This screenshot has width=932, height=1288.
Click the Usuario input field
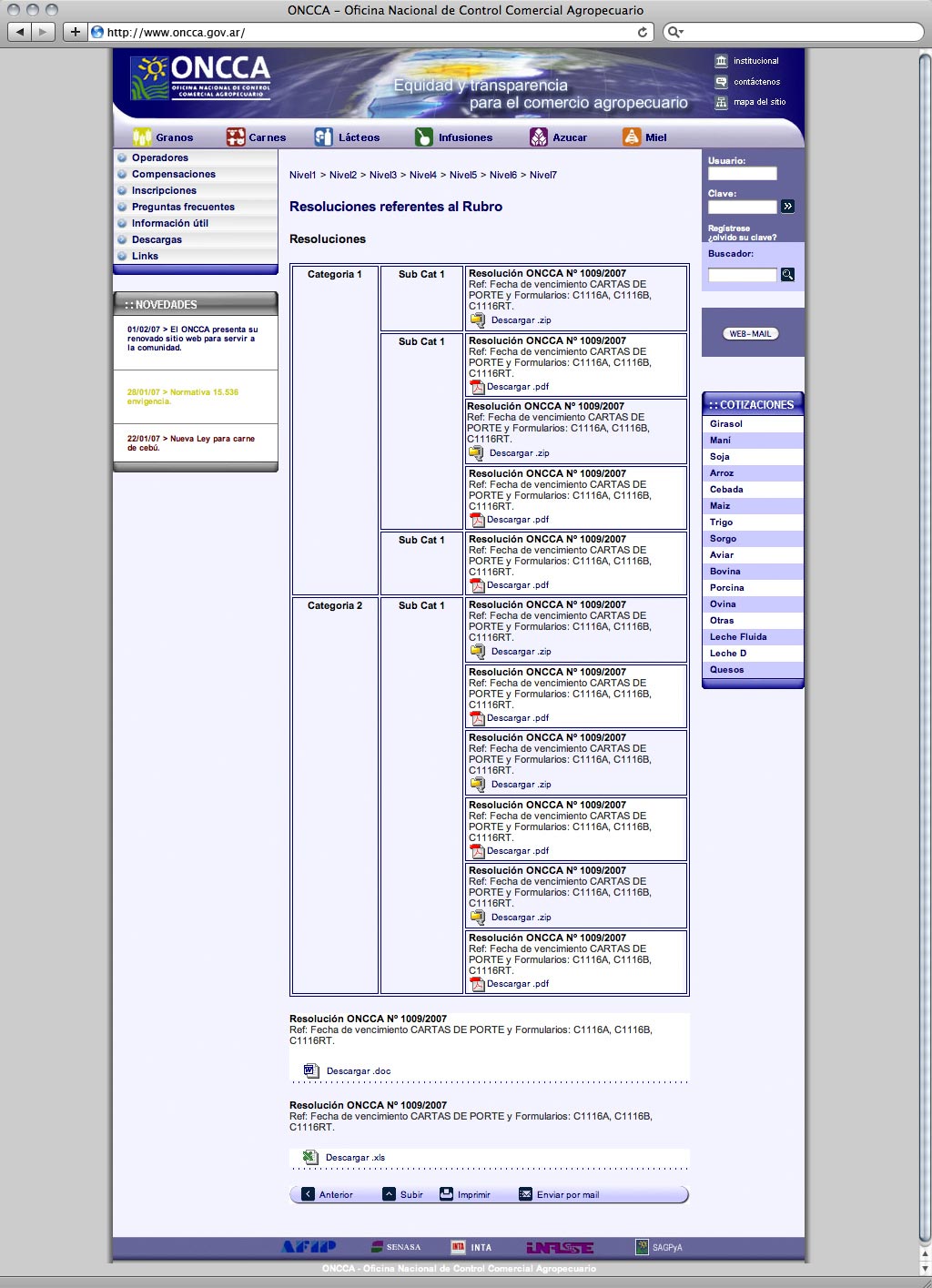point(743,173)
